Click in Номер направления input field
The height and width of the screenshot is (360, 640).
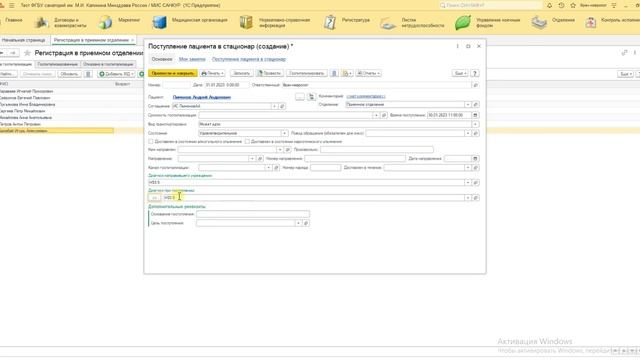[355, 158]
